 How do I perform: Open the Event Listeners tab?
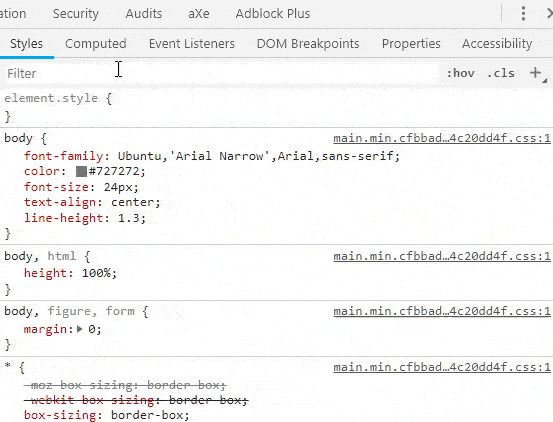pyautogui.click(x=192, y=44)
